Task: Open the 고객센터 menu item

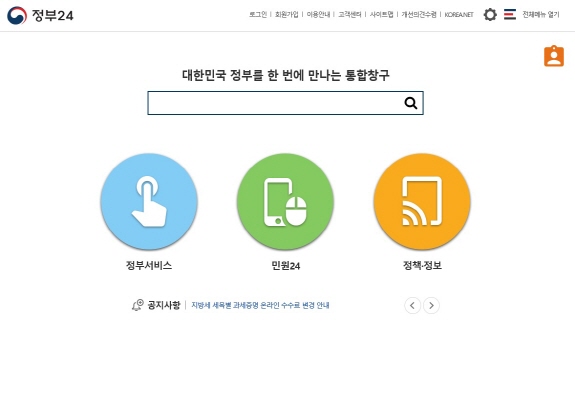Action: pos(349,14)
